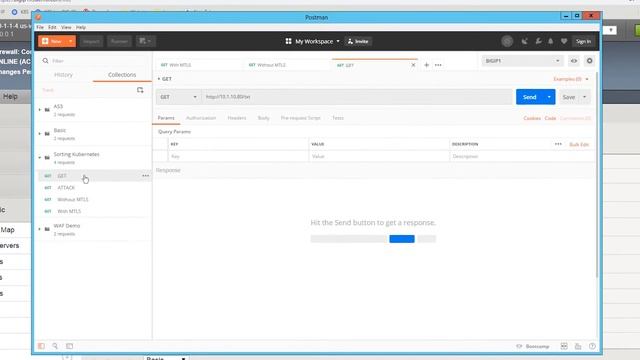The image size is (640, 360).
Task: Click the Import button
Action: point(91,41)
